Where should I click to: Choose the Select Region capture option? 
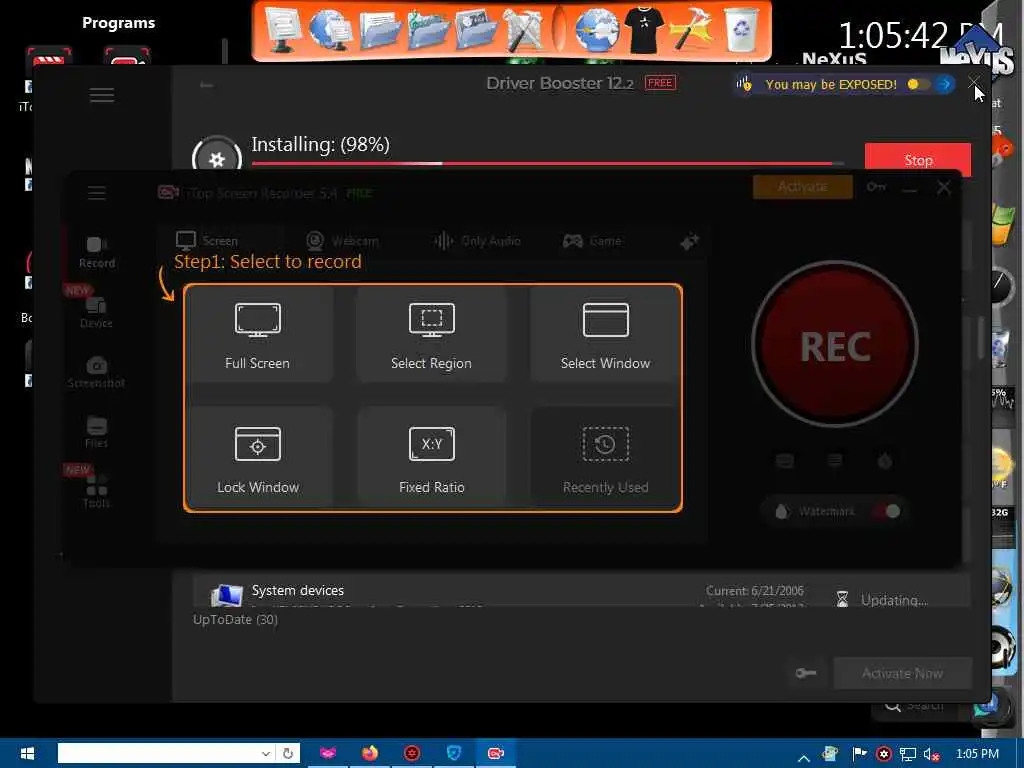(432, 334)
